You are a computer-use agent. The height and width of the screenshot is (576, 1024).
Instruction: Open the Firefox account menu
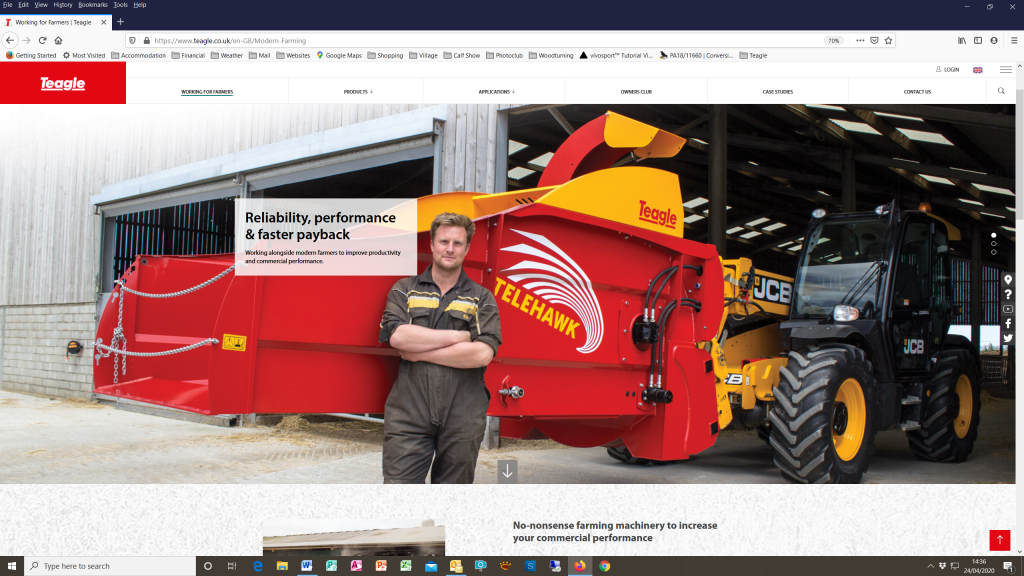pos(994,40)
